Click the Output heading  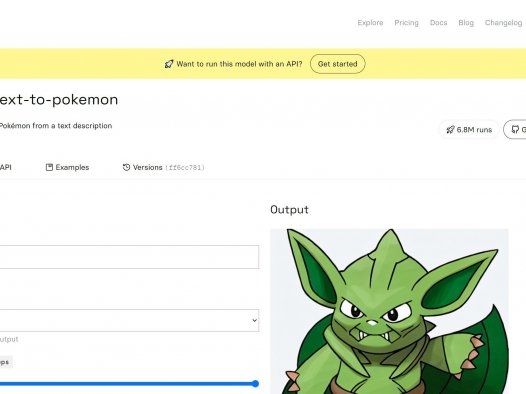coord(290,210)
